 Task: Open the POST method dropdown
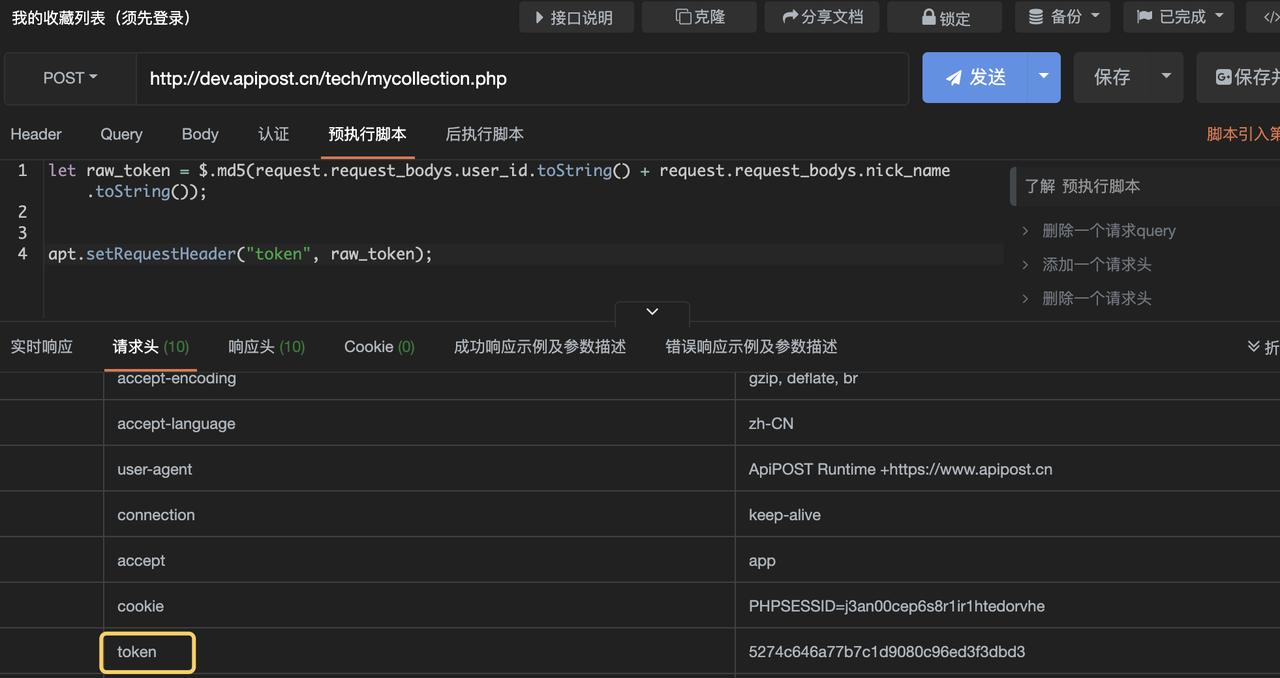click(68, 77)
